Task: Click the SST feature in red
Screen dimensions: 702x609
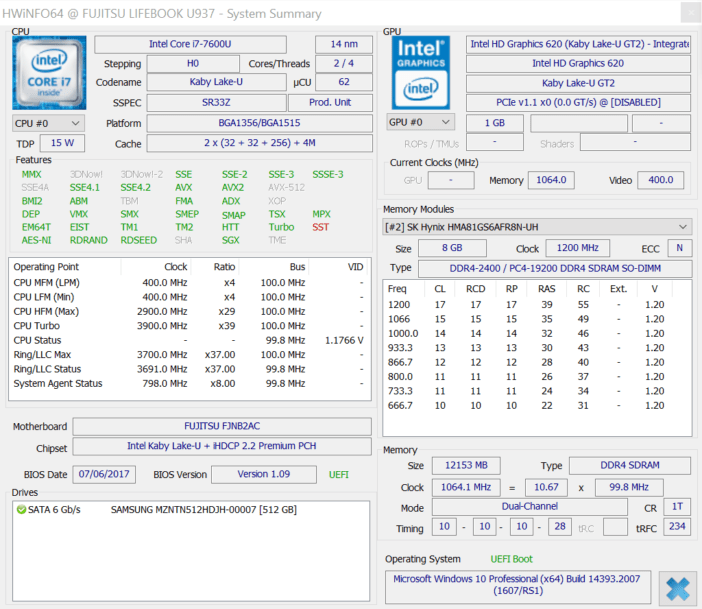Action: click(x=321, y=227)
